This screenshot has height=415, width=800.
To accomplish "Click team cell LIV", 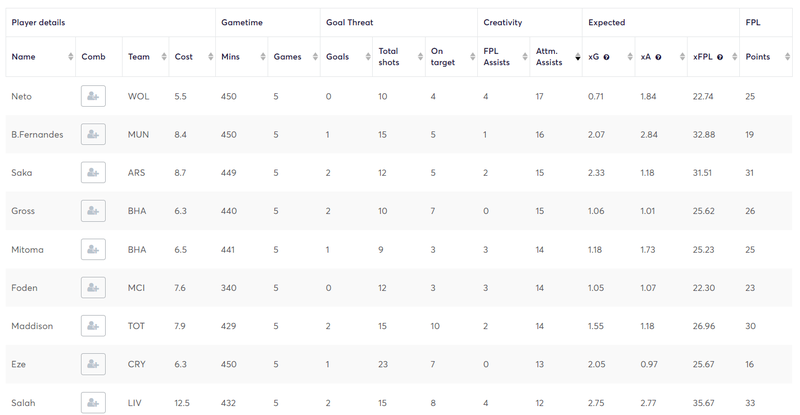I will pyautogui.click(x=135, y=403).
